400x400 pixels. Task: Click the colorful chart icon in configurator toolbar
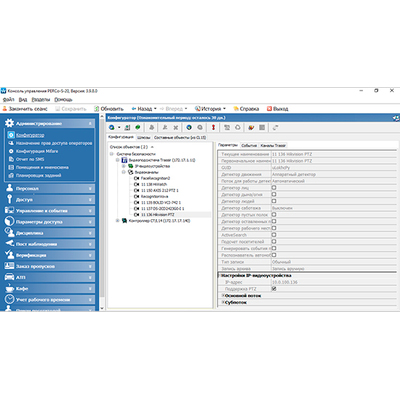(x=251, y=127)
